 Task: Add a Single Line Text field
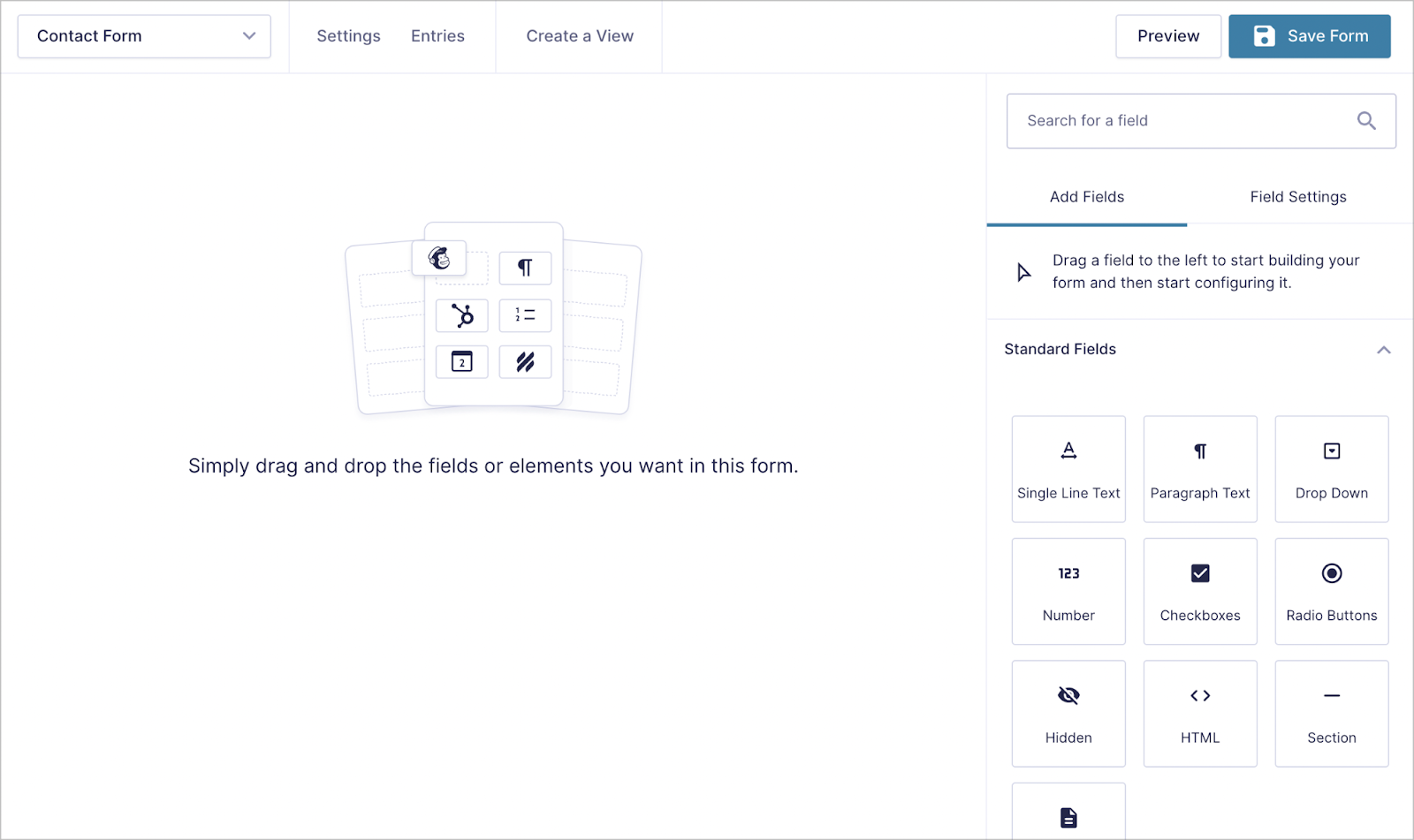(1068, 468)
